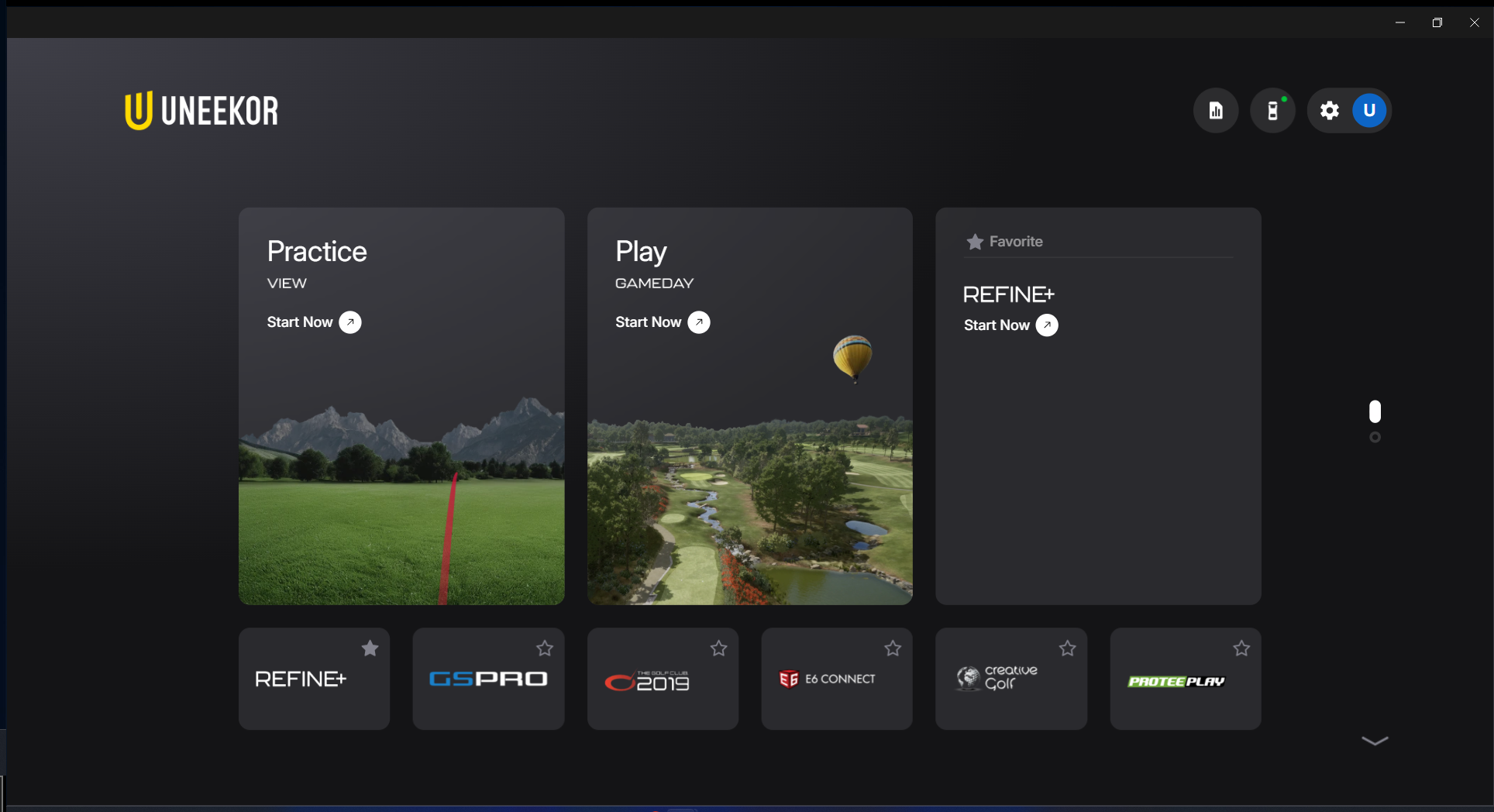Click the Practice VIEW driving range image

(401, 500)
